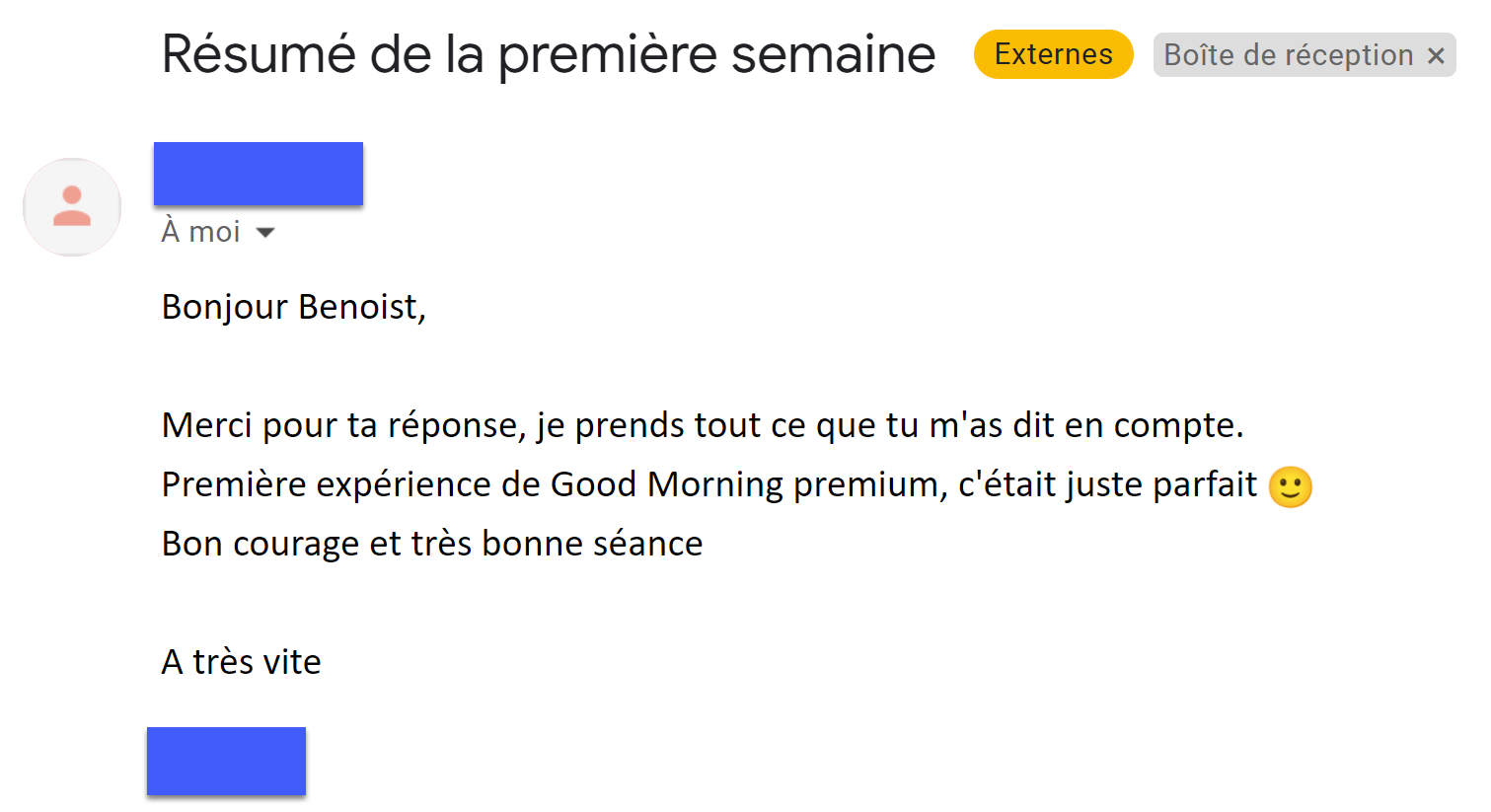The image size is (1491, 812).
Task: Click the word compte ending the first sentence
Action: pyautogui.click(x=1175, y=425)
